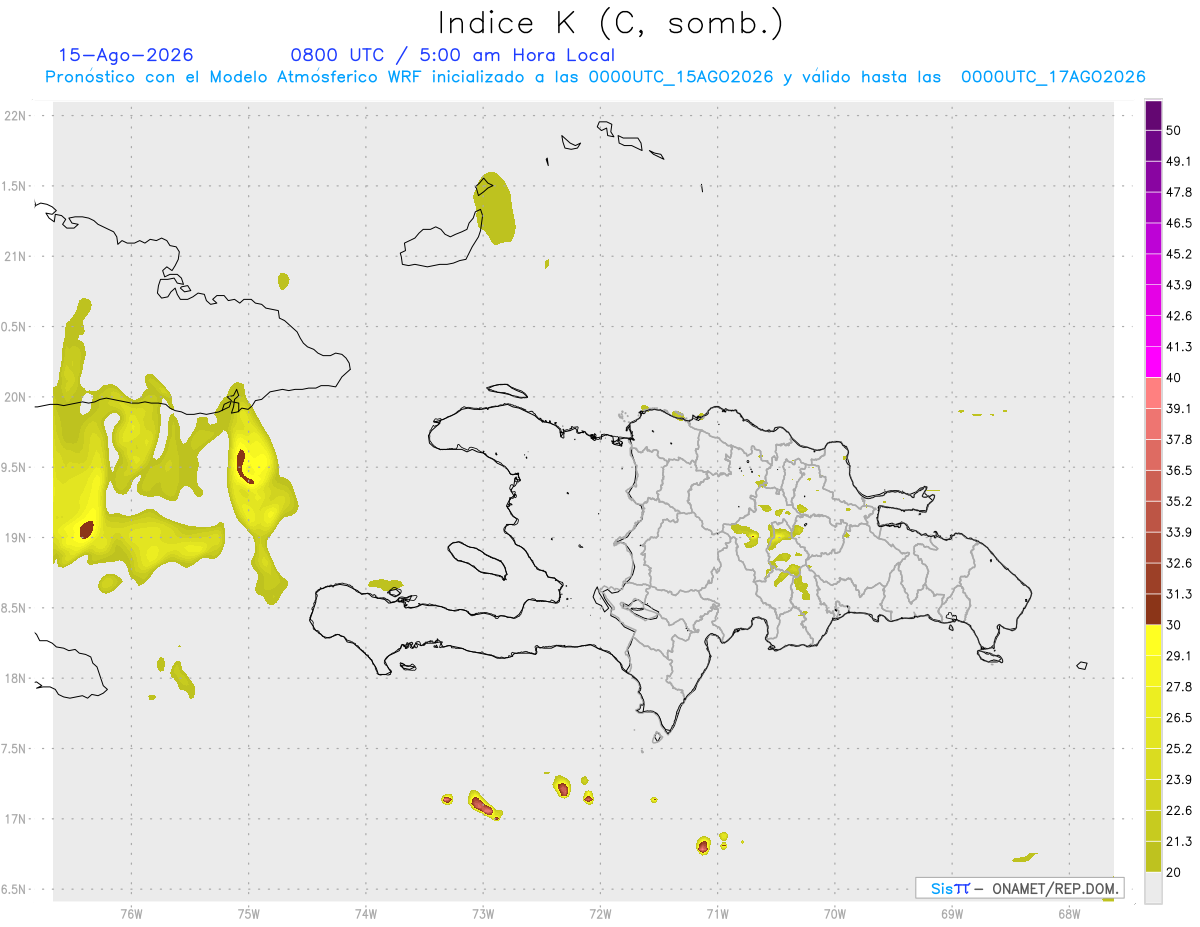Click the legend value 23.9

[x=1179, y=779]
